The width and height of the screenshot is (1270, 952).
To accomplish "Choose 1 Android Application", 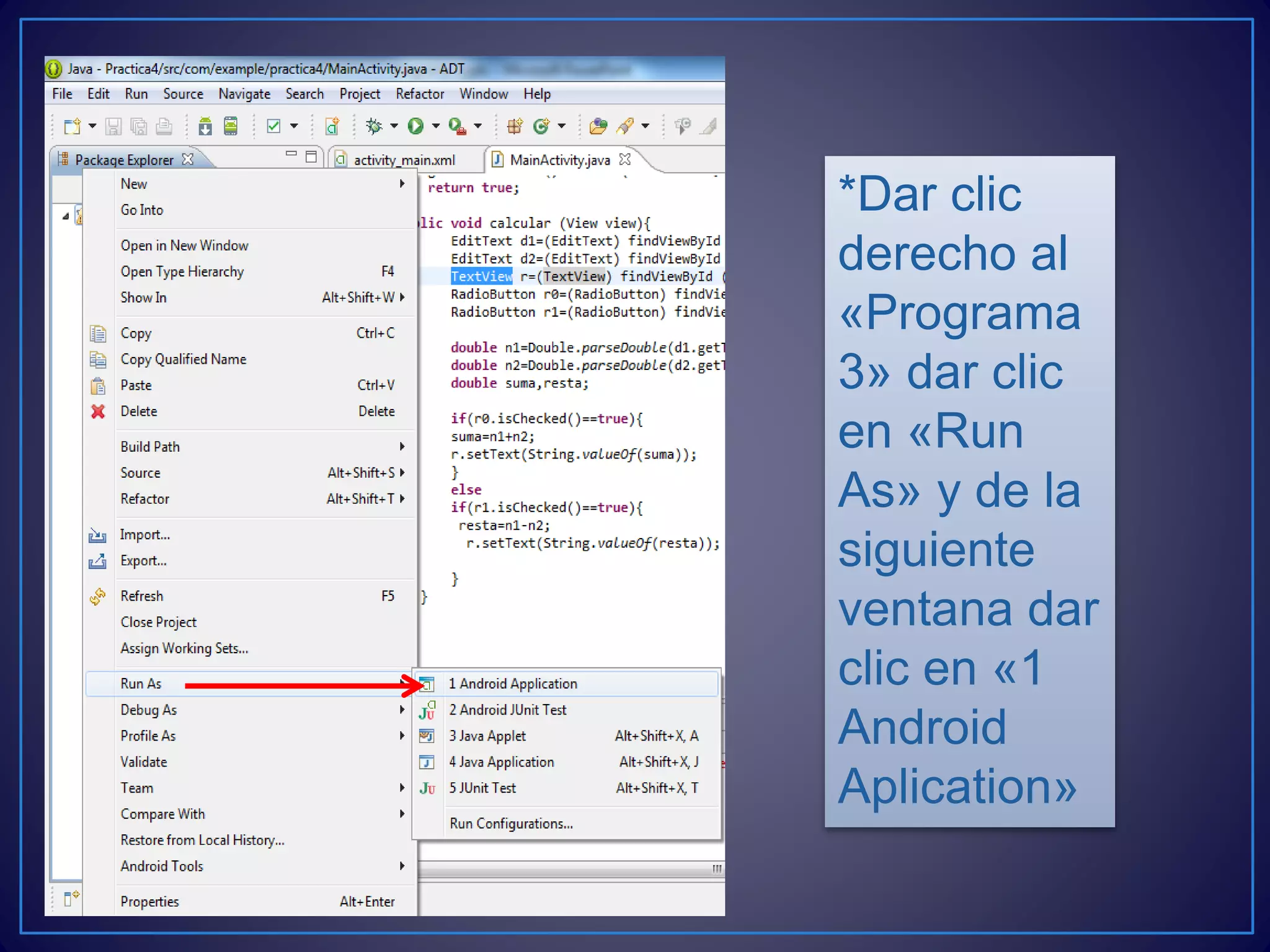I will tap(566, 684).
